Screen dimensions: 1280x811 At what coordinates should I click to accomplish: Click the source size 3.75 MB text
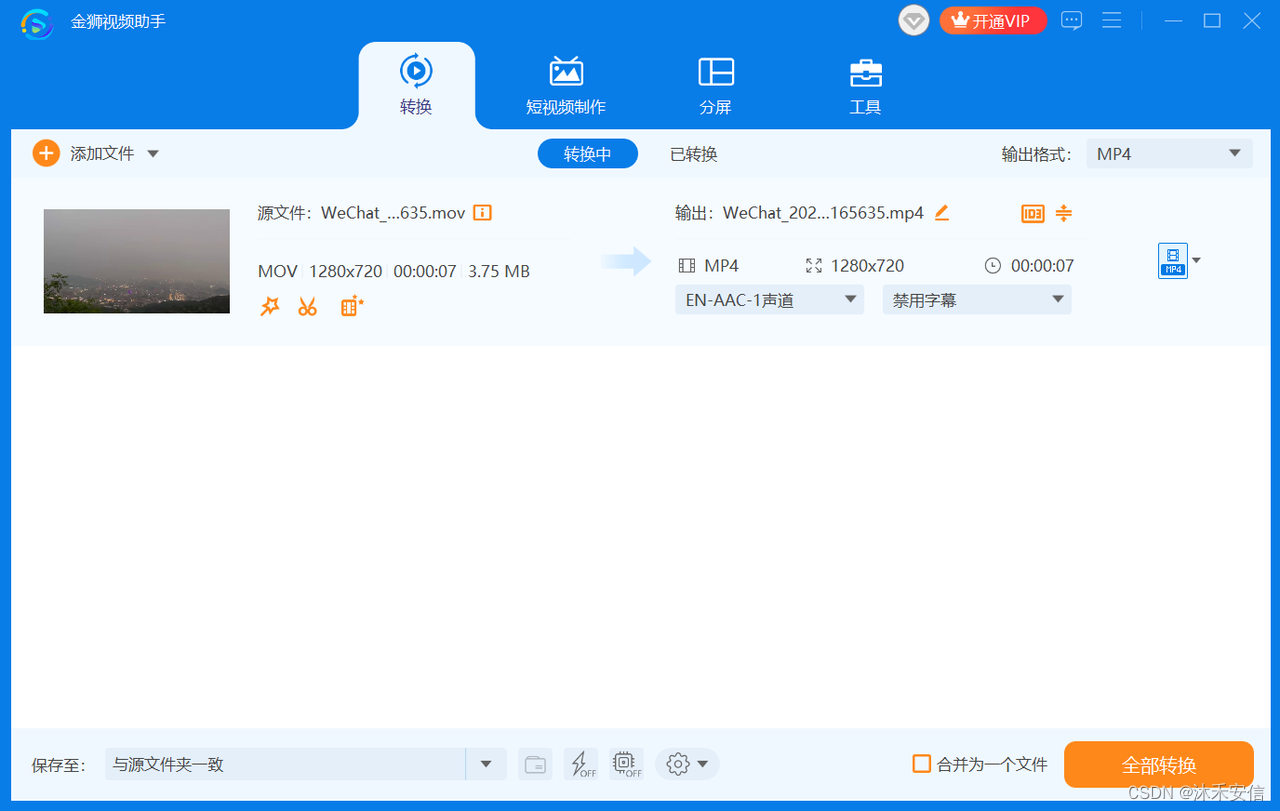pyautogui.click(x=499, y=271)
